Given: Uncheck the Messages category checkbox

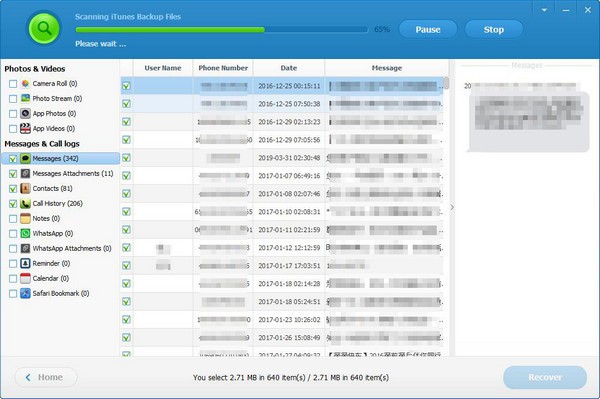Looking at the screenshot, I should 13,159.
